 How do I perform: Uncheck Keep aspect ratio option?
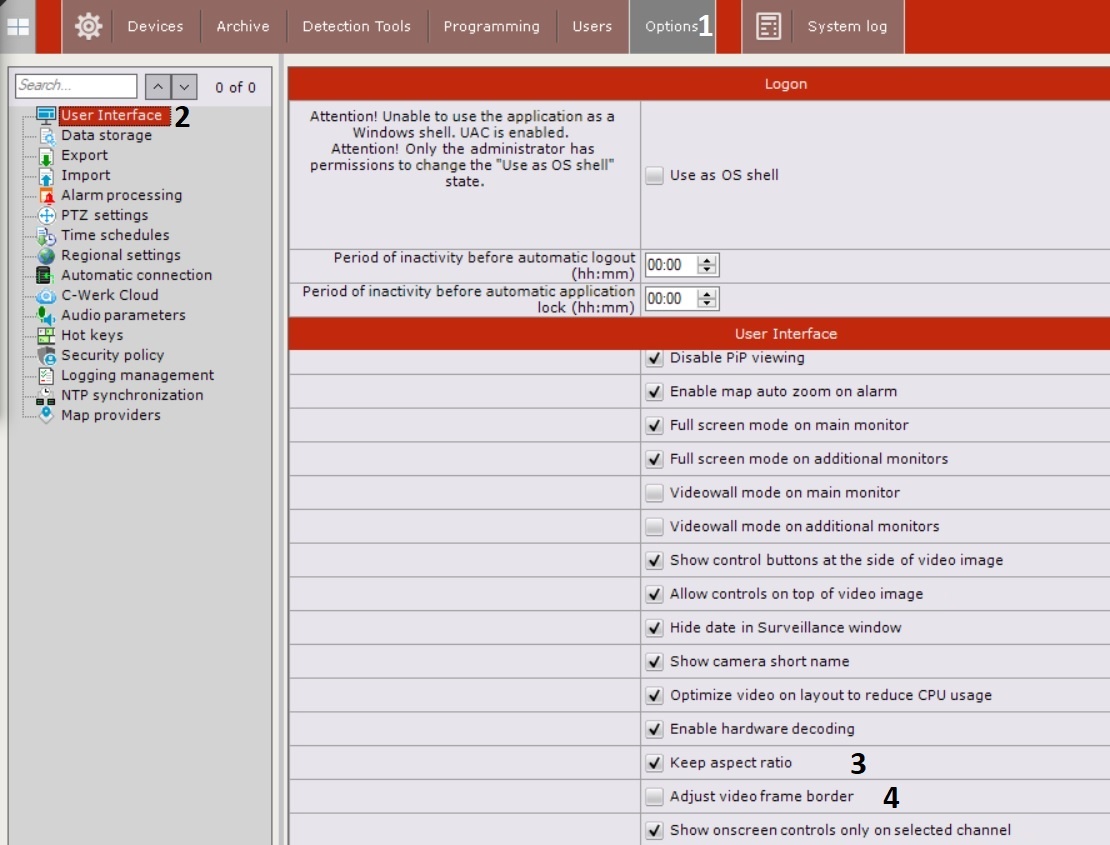tap(654, 763)
